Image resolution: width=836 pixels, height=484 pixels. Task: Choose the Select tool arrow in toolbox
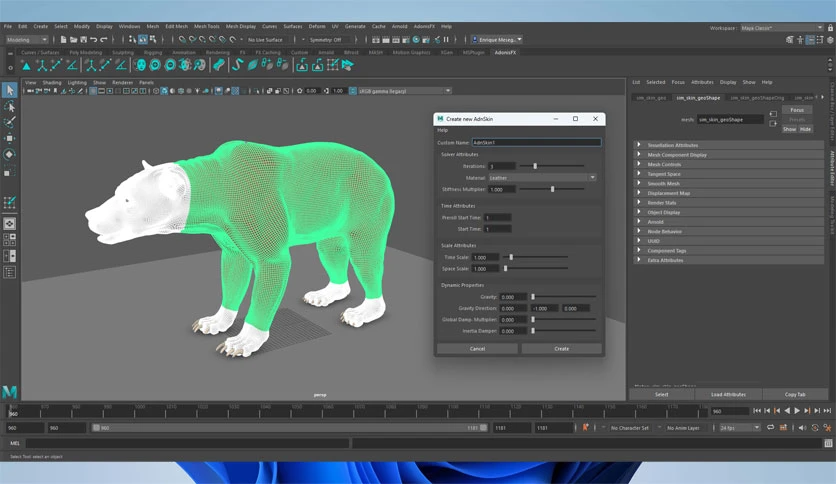coord(10,90)
